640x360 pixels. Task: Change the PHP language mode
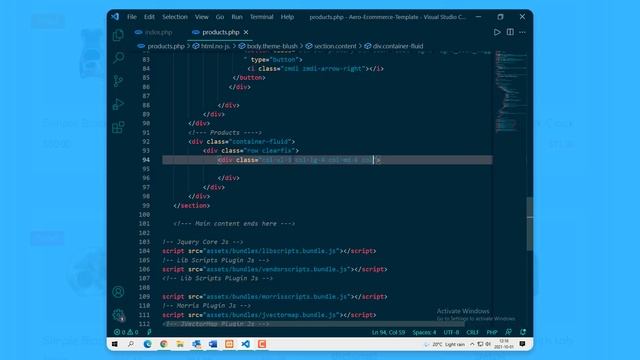click(492, 332)
